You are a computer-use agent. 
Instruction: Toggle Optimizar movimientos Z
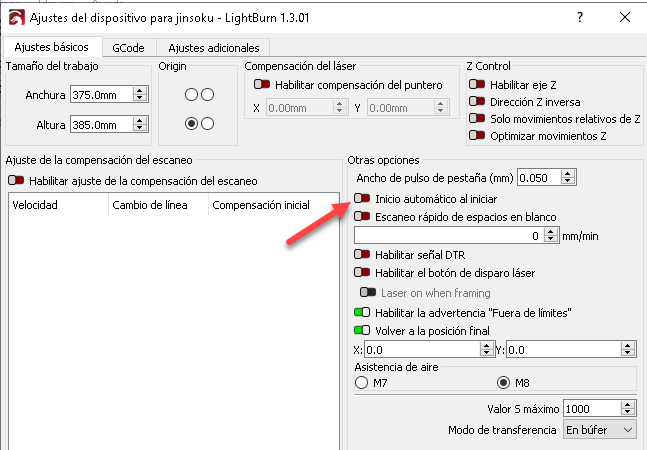point(477,135)
